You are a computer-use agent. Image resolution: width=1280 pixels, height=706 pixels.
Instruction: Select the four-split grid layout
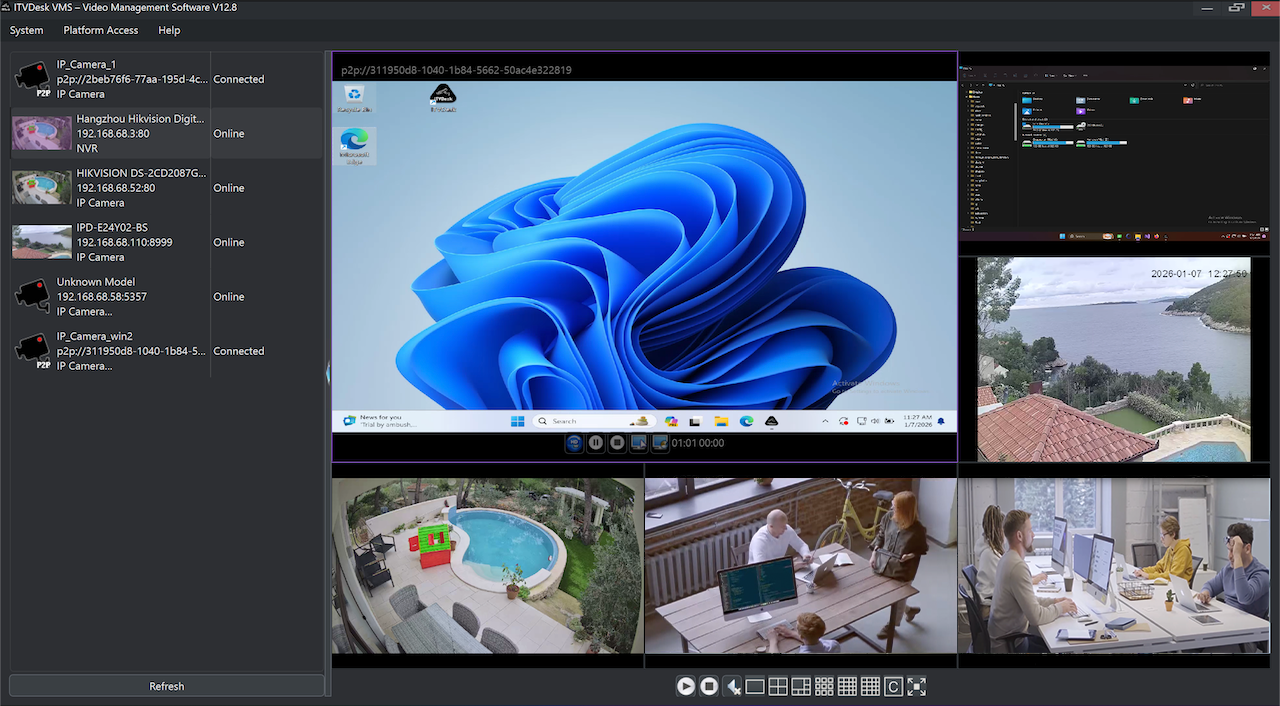pos(778,686)
